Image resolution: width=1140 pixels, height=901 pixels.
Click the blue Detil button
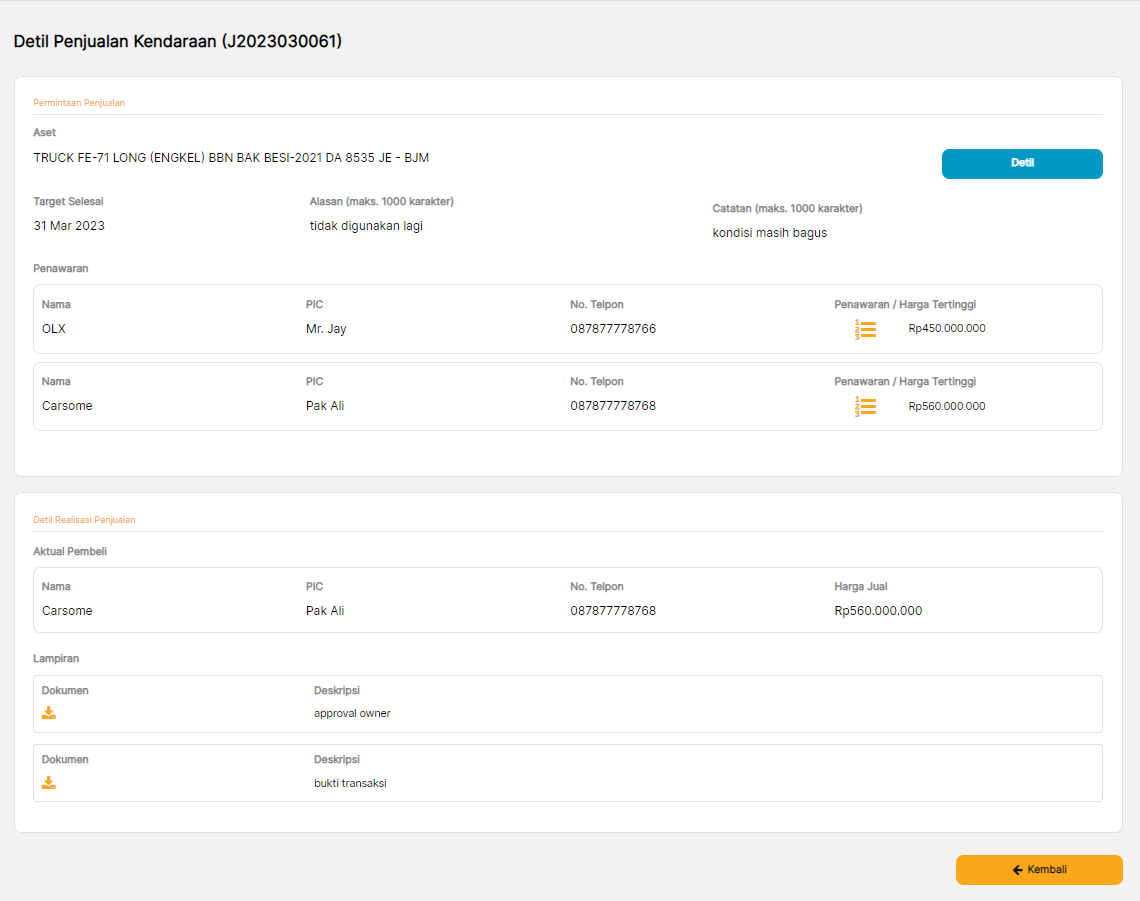(1021, 163)
